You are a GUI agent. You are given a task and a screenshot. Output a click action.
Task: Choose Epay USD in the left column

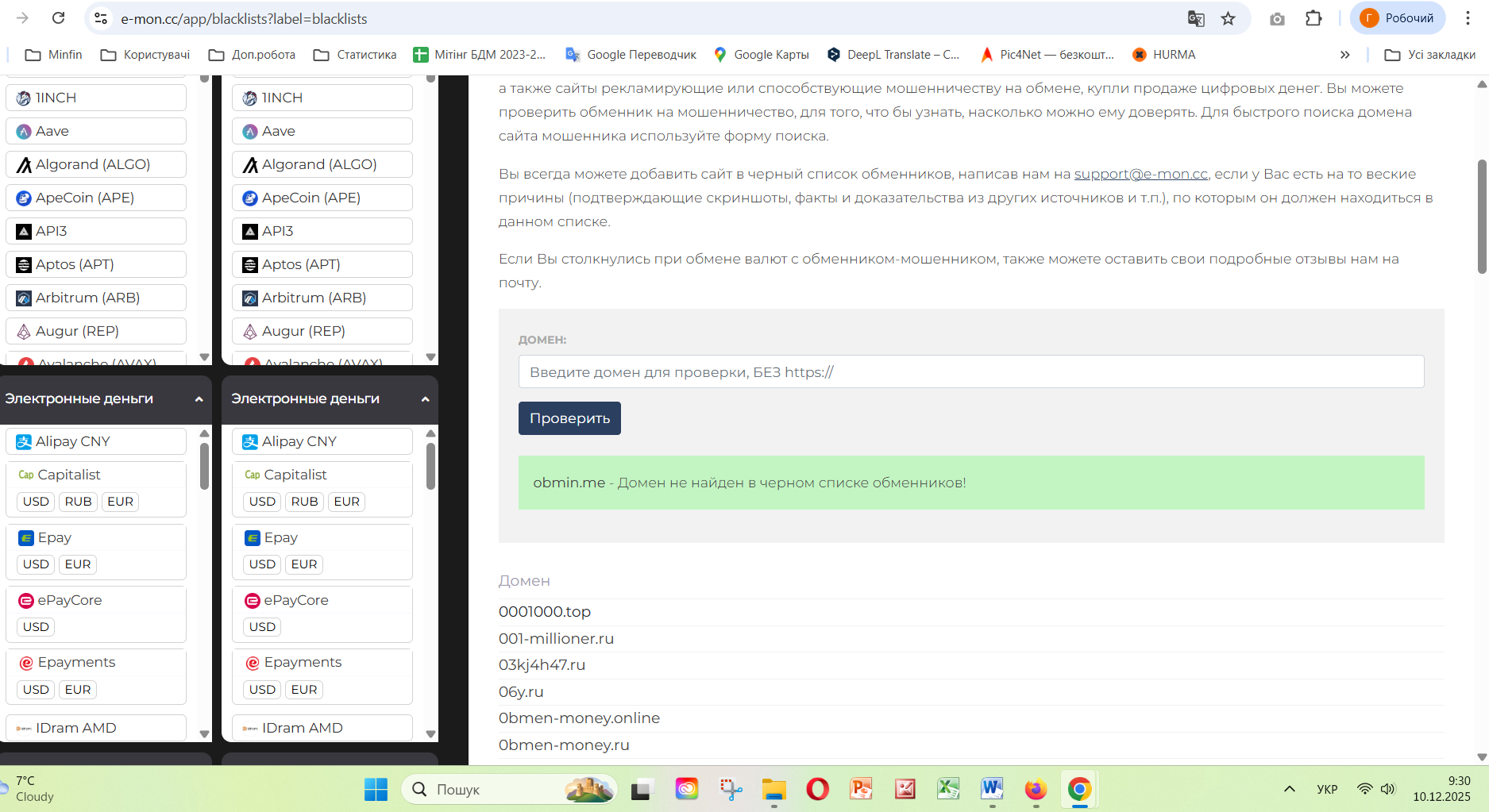pos(36,564)
